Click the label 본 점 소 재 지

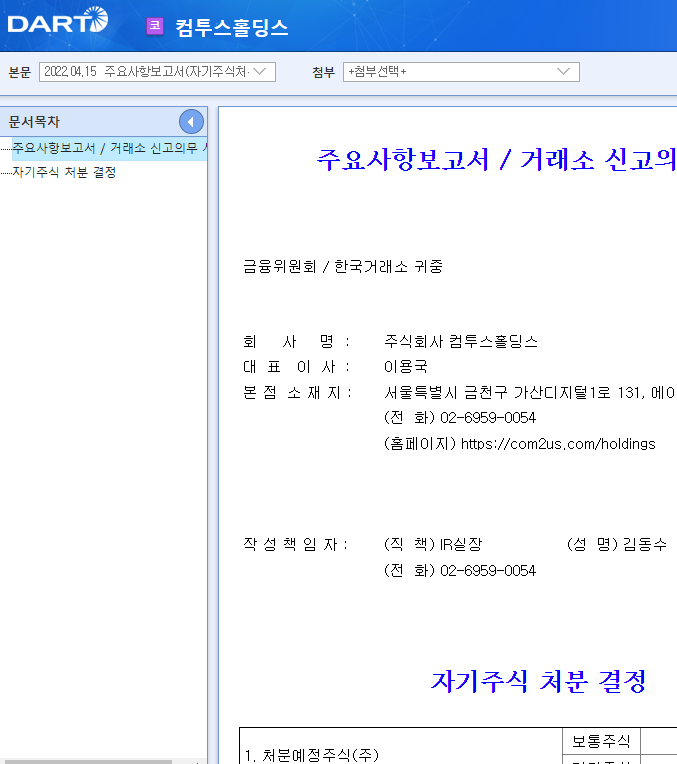pos(297,392)
